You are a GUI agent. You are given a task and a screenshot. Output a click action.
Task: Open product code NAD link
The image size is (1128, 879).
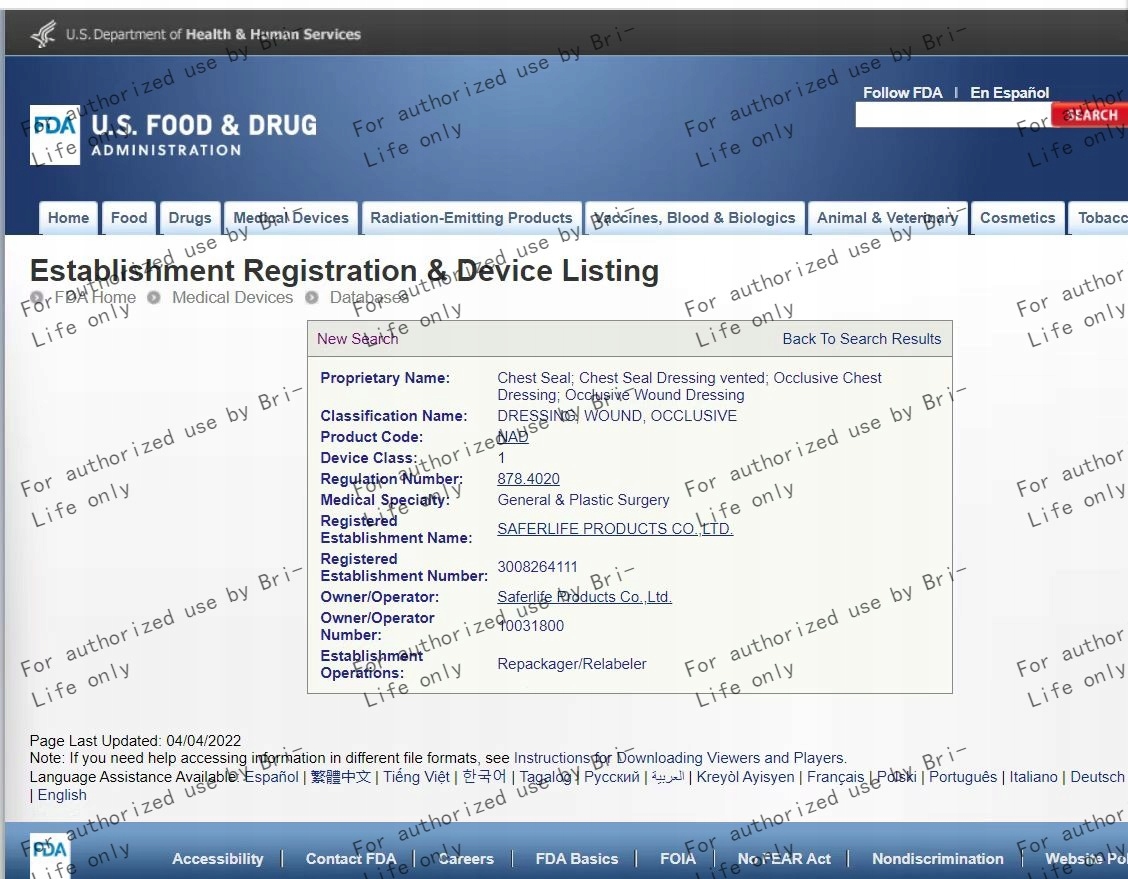click(x=512, y=437)
